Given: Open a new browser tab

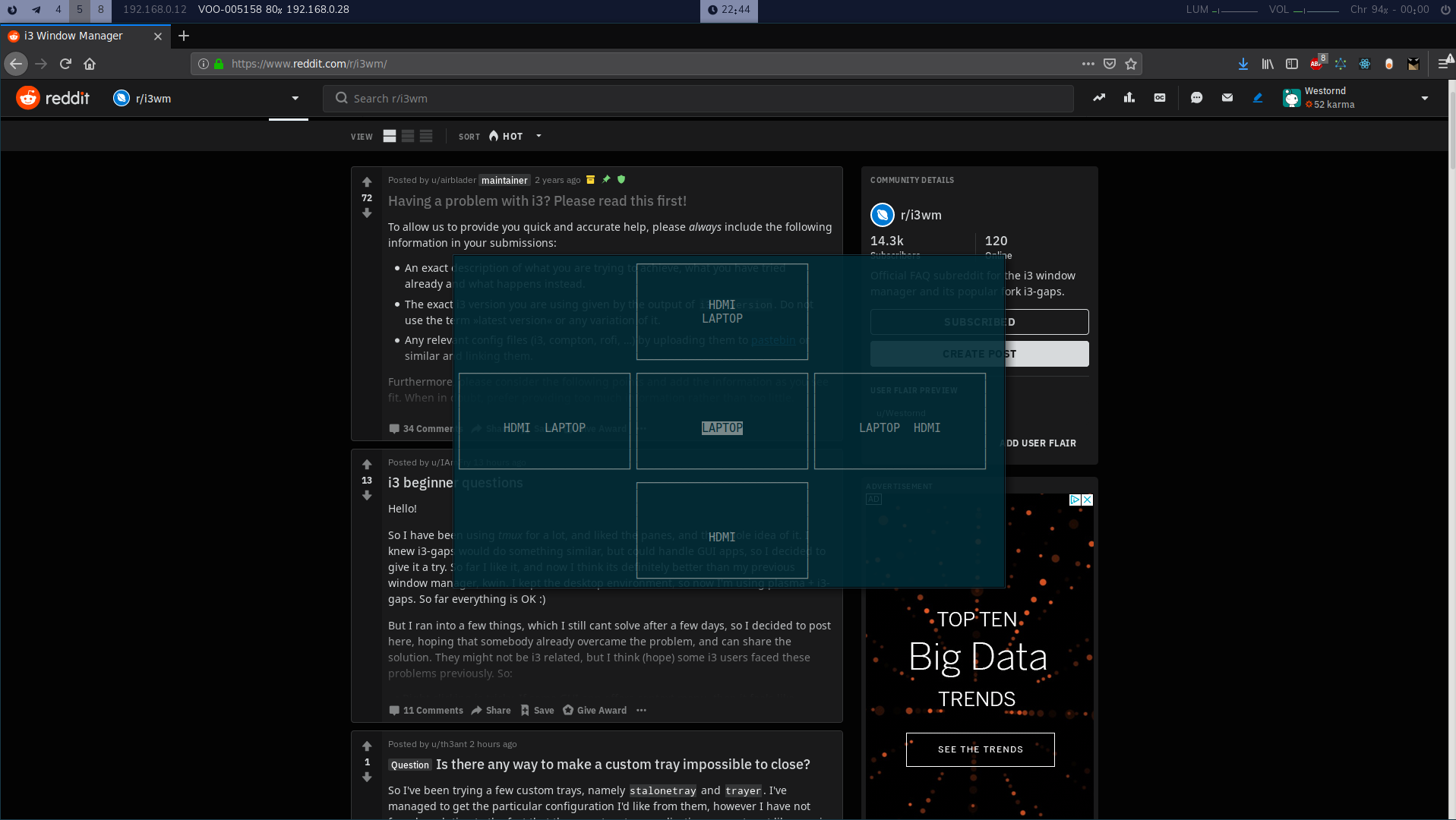Looking at the screenshot, I should pyautogui.click(x=184, y=36).
